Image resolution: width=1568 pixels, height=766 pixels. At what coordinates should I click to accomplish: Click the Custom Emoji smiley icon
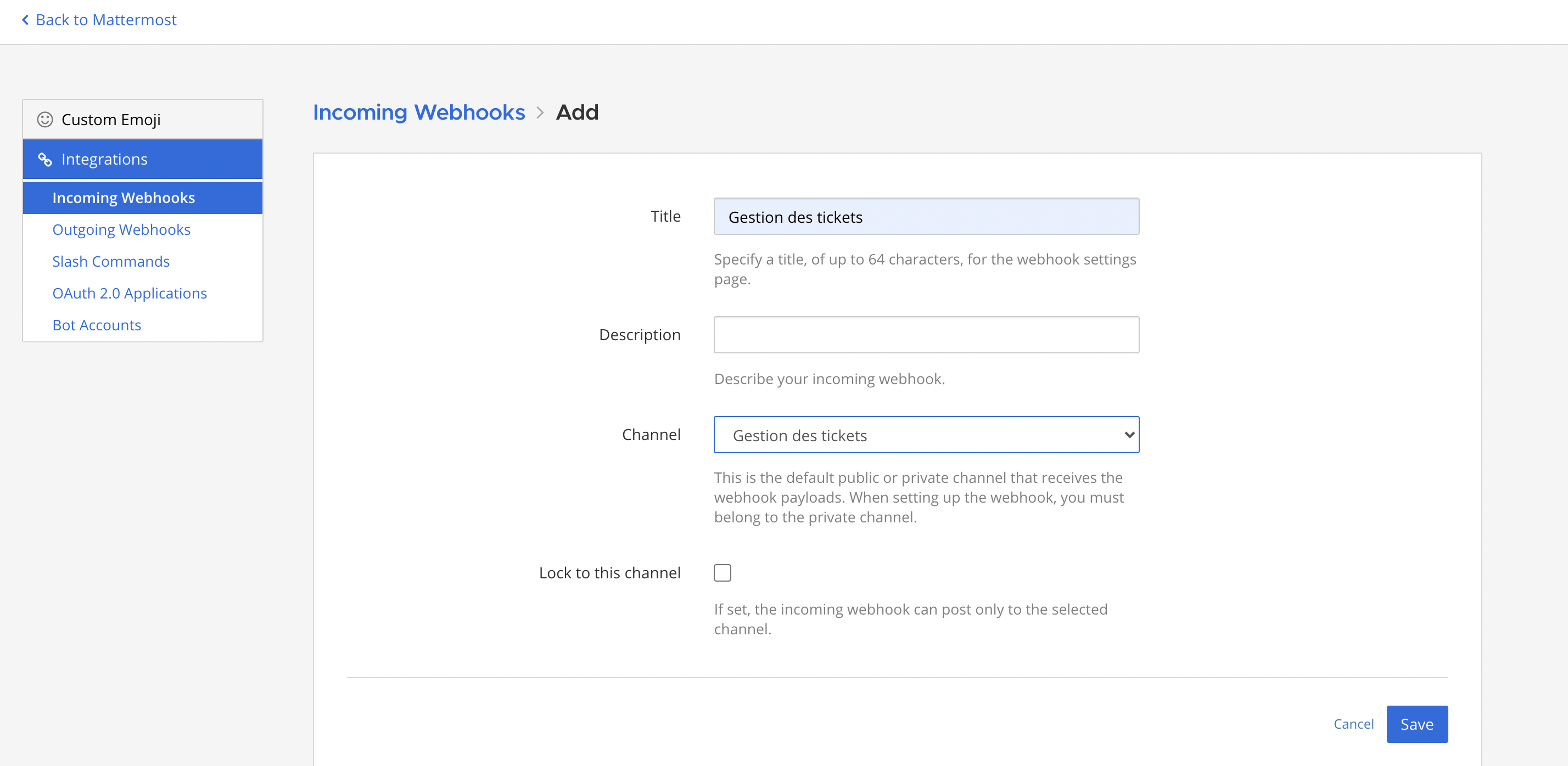tap(44, 119)
